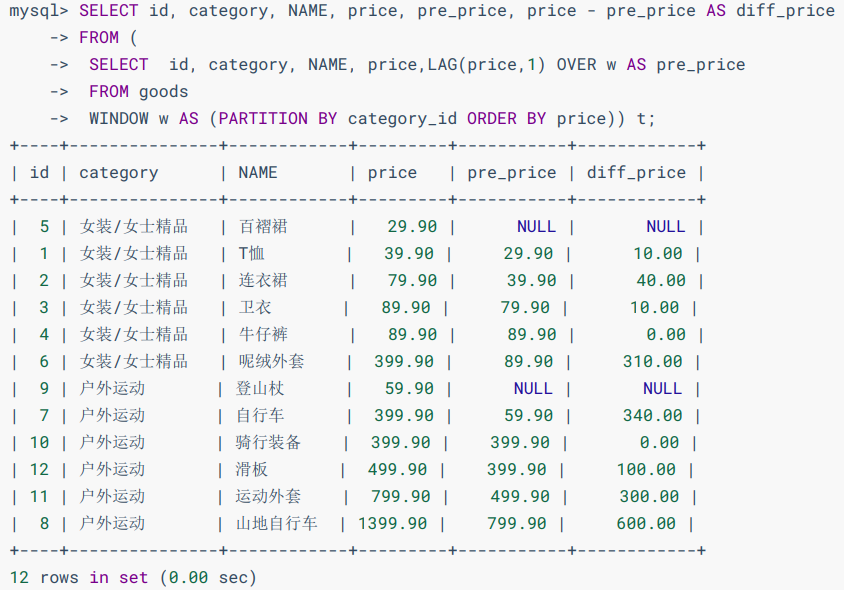The height and width of the screenshot is (590, 844).
Task: Click diff_price value '100.00'
Action: [x=646, y=469]
